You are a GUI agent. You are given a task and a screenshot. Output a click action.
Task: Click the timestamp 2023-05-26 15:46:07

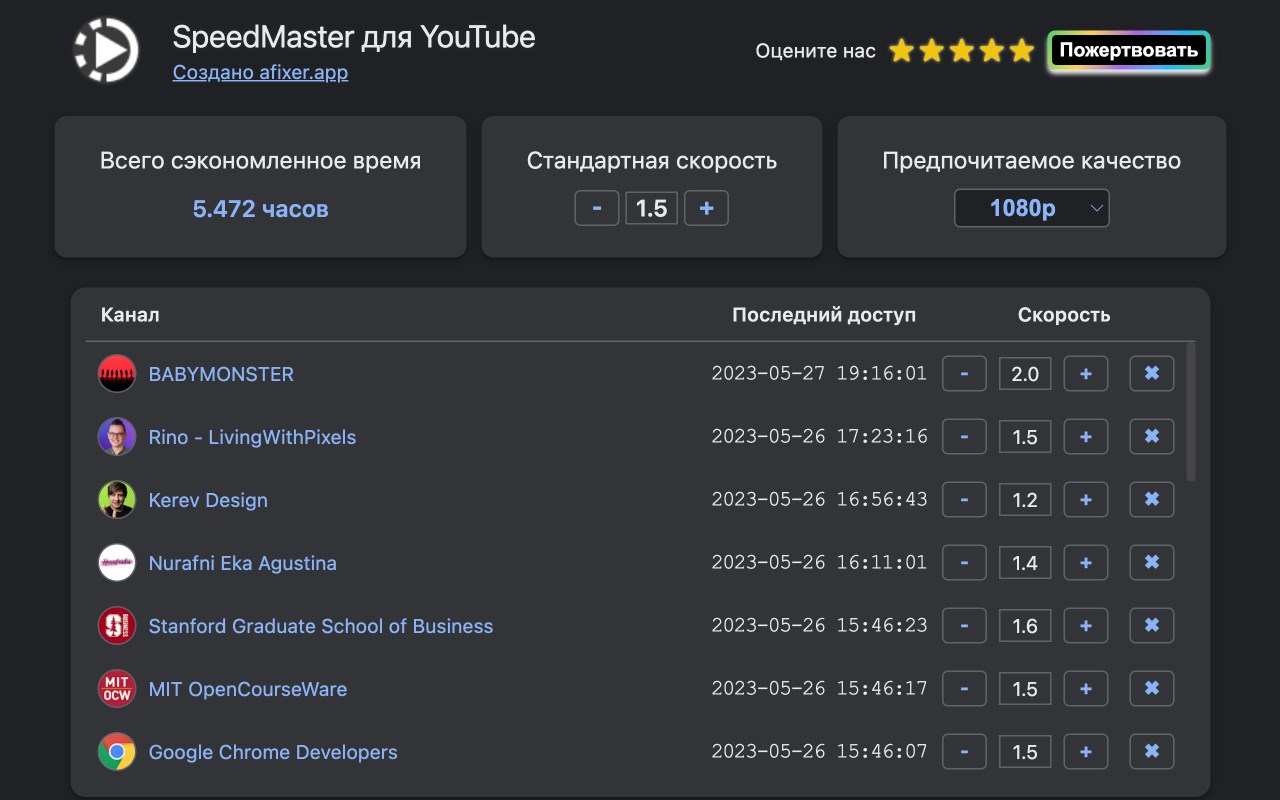[819, 751]
